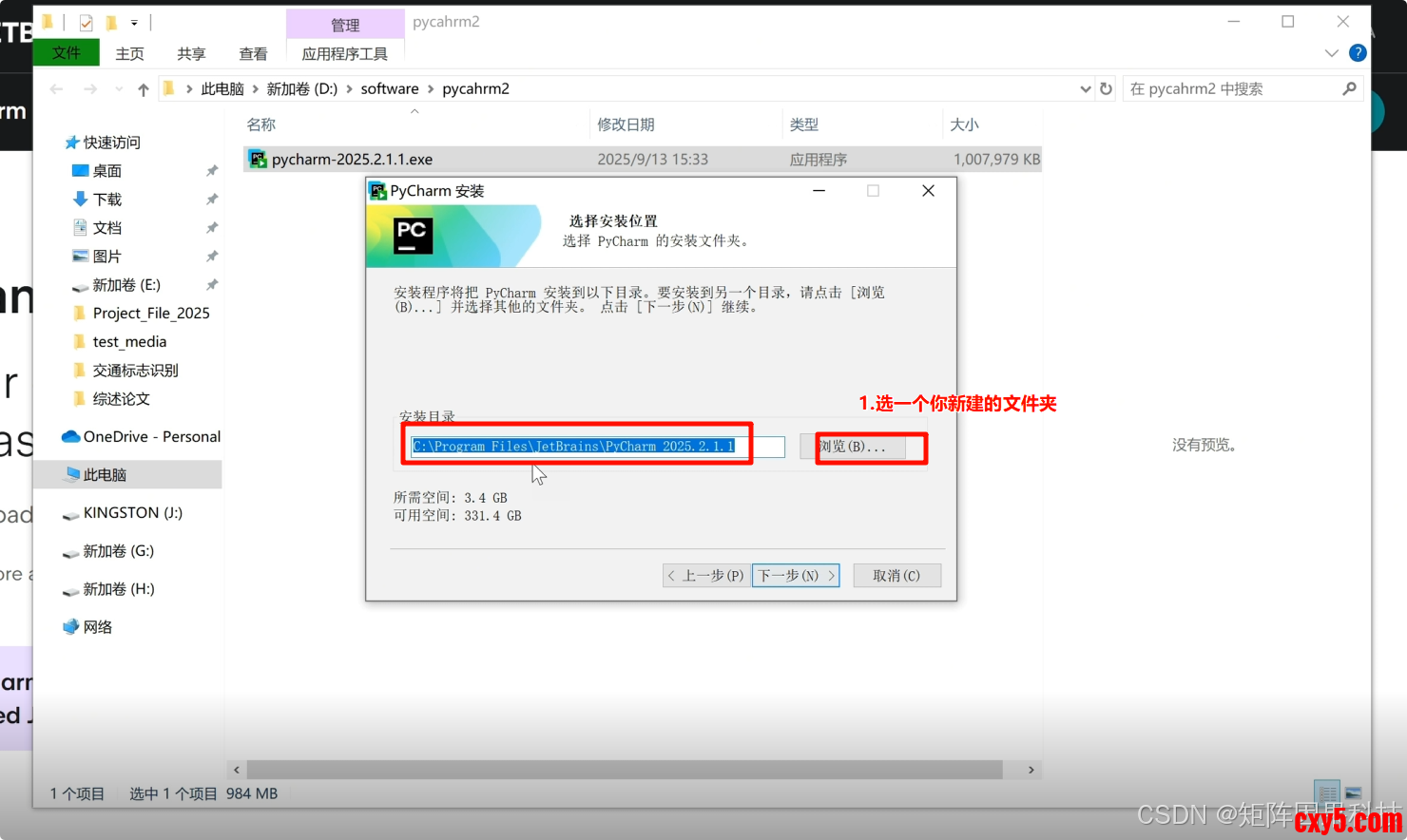The width and height of the screenshot is (1407, 840).
Task: Navigate to 新加卷 (D:) in address bar
Action: tap(302, 89)
